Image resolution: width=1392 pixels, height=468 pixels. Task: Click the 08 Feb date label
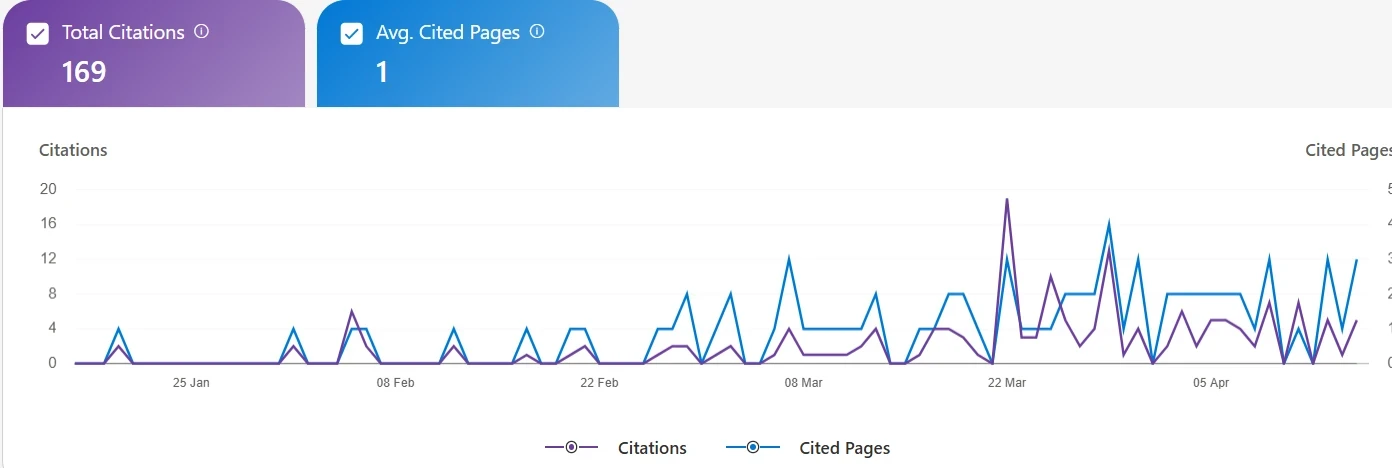395,382
